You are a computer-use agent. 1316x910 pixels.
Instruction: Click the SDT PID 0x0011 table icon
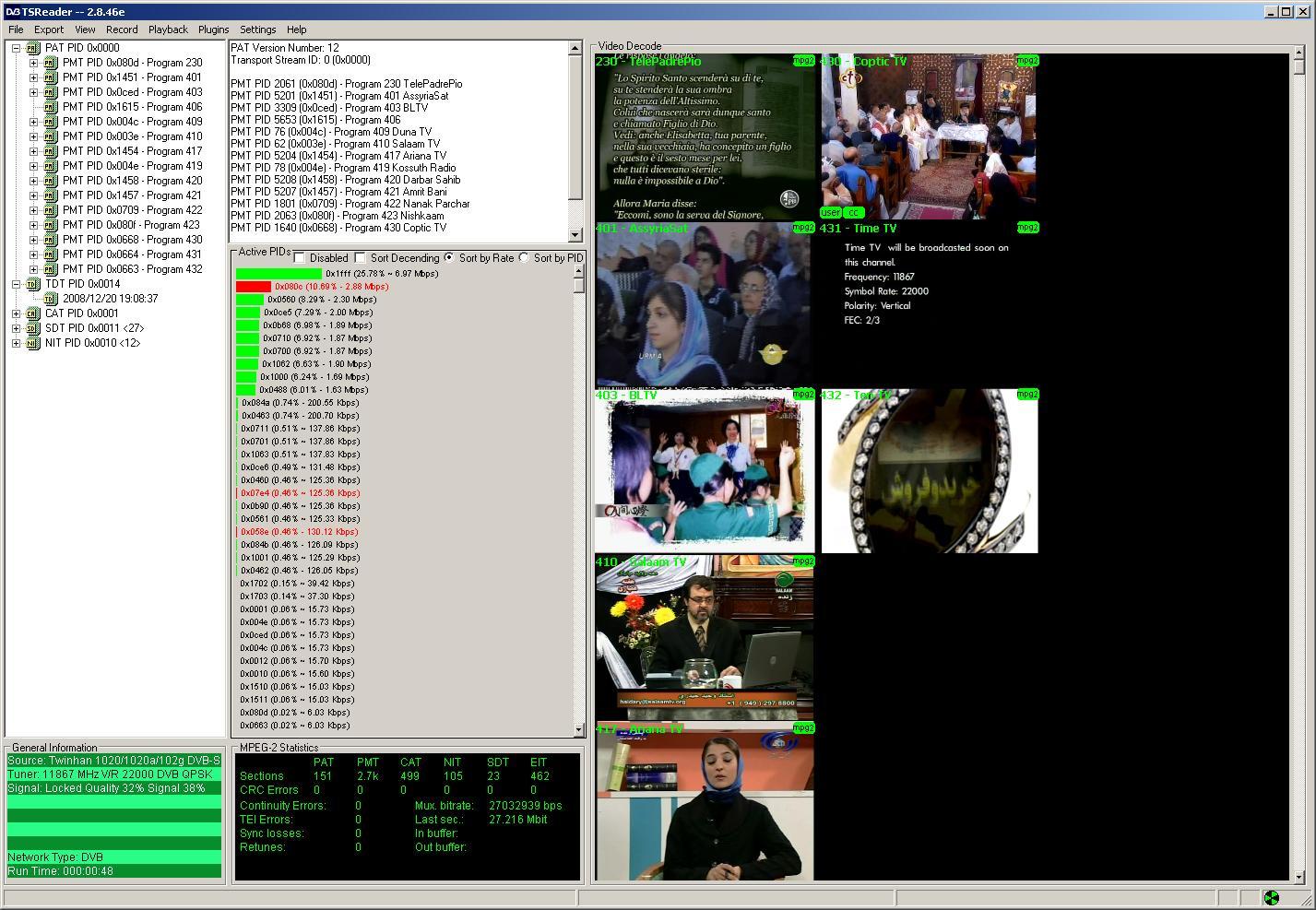pos(32,328)
